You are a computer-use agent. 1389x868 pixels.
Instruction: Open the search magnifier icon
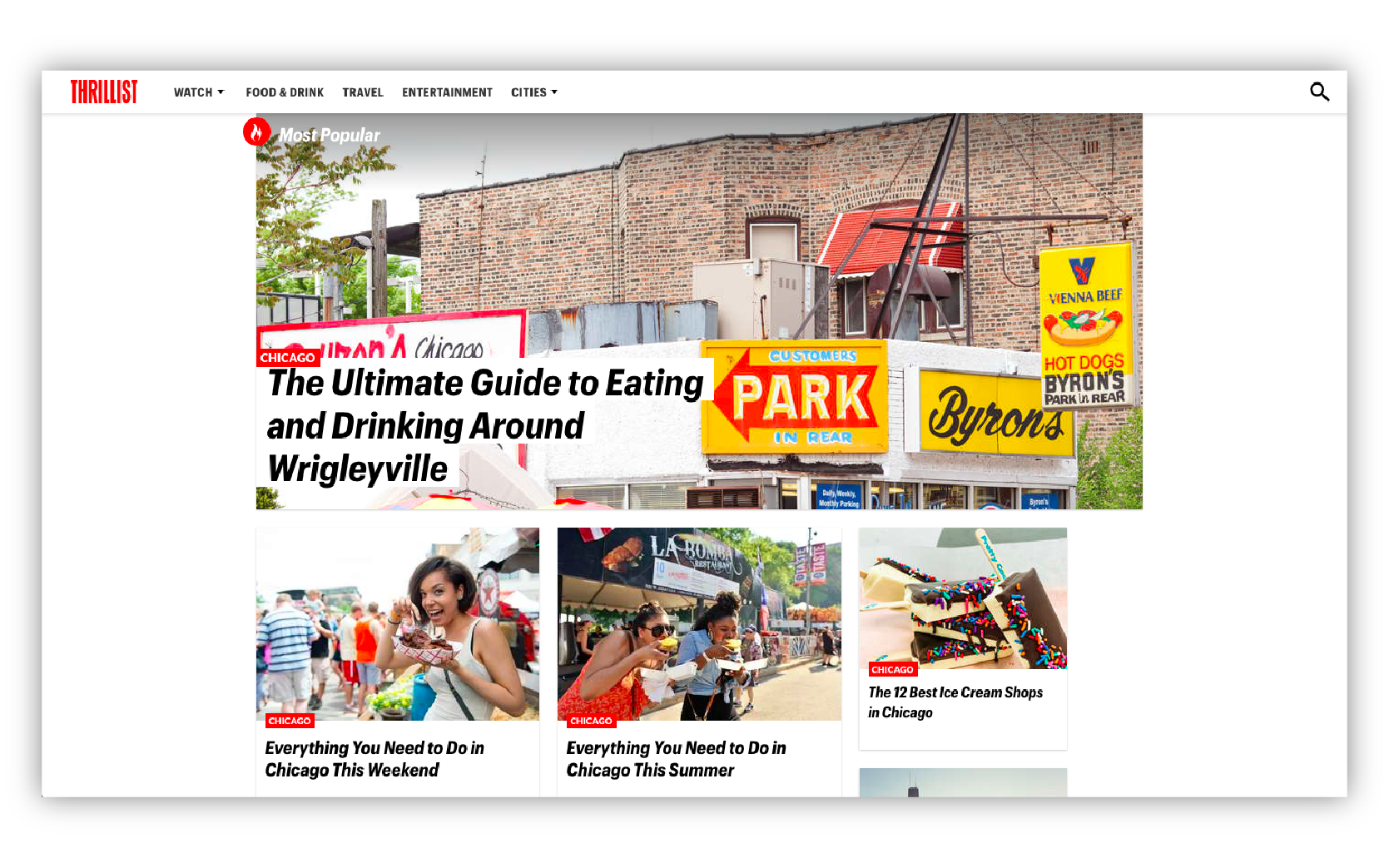(x=1319, y=92)
